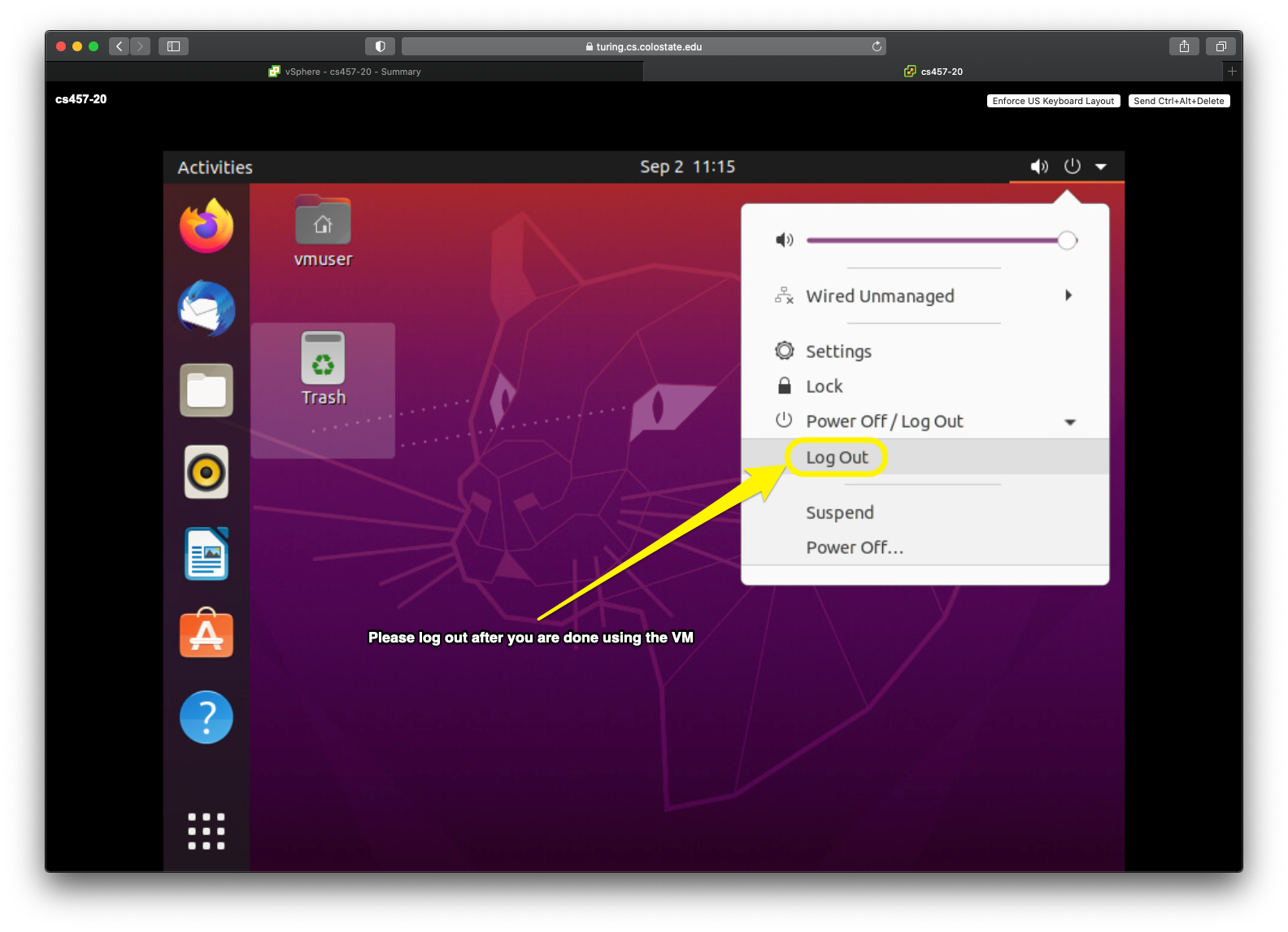
Task: Launch LibreOffice Writer from the dock
Action: (x=207, y=554)
